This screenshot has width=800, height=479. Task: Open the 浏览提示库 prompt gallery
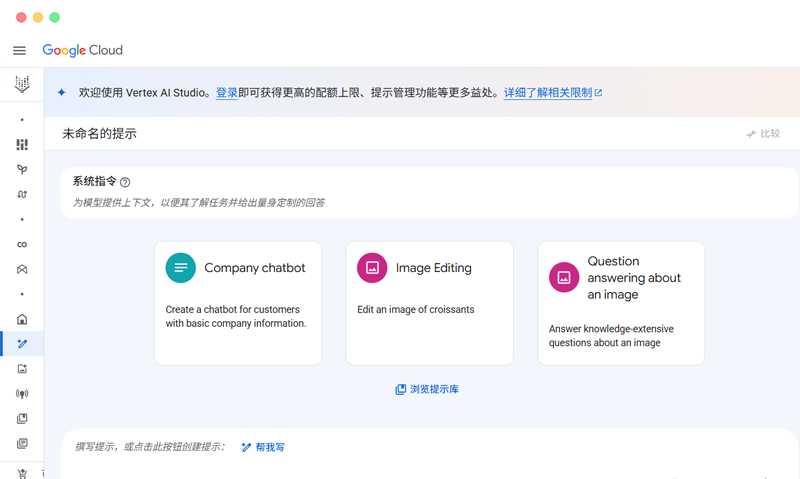point(427,389)
